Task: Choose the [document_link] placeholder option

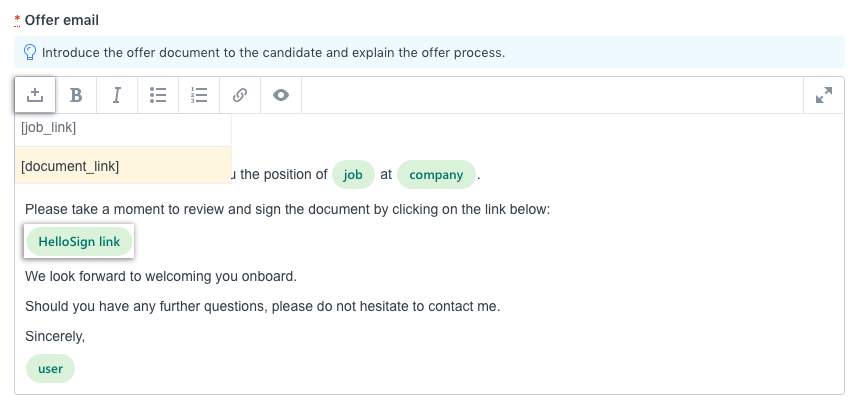Action: 123,166
